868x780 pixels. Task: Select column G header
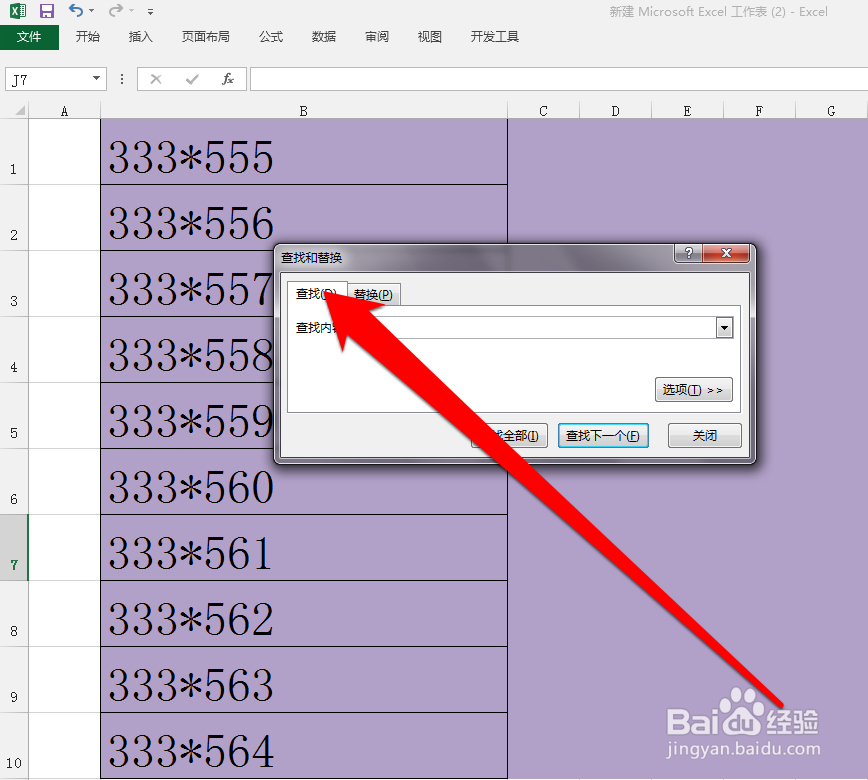(x=831, y=111)
